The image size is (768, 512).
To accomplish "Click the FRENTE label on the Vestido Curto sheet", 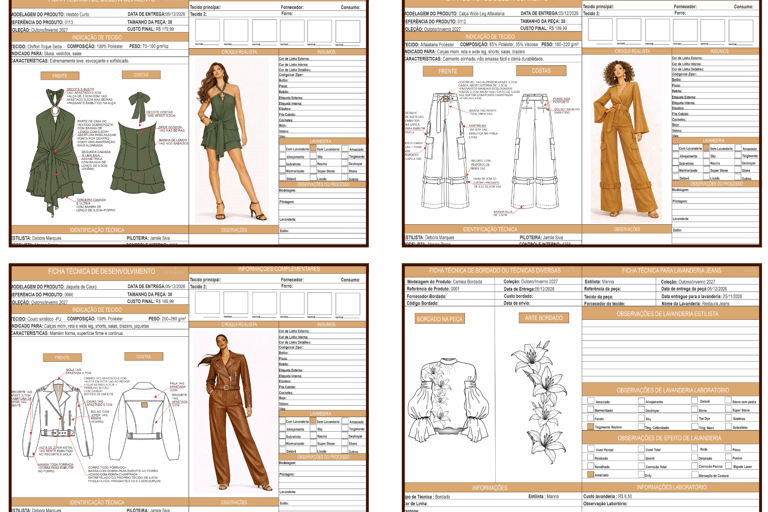I will (x=60, y=76).
